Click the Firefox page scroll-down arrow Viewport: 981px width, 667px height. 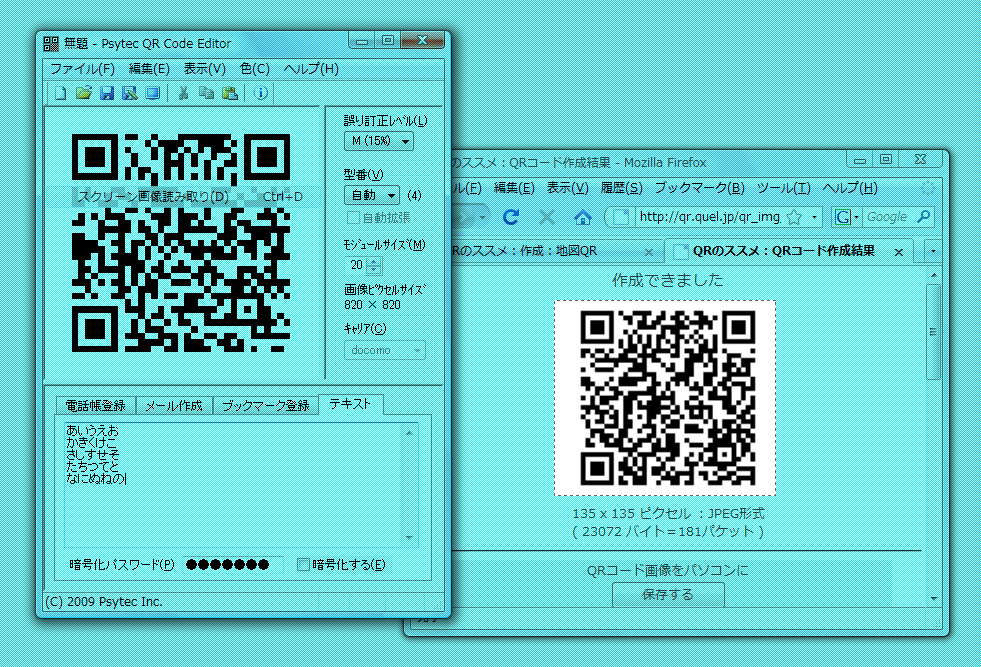[x=933, y=598]
